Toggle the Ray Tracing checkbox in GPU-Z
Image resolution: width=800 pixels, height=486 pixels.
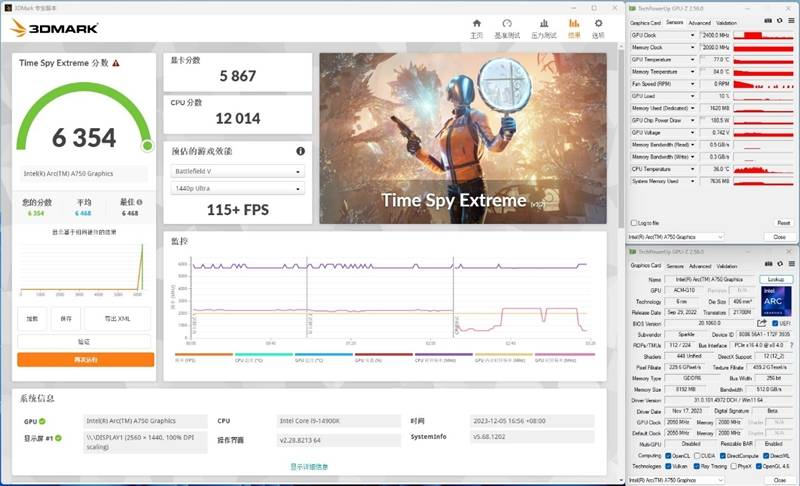point(694,465)
